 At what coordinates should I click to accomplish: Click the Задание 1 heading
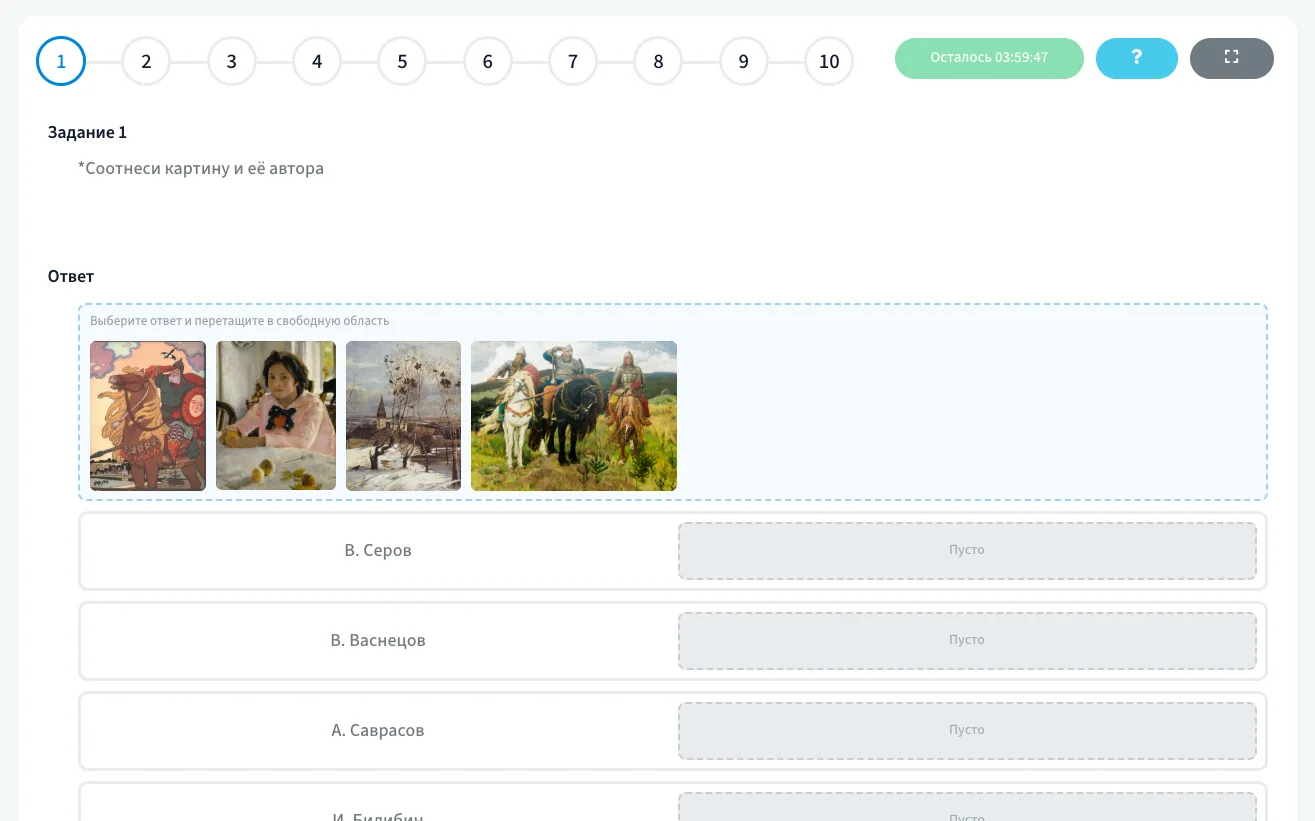click(x=88, y=132)
